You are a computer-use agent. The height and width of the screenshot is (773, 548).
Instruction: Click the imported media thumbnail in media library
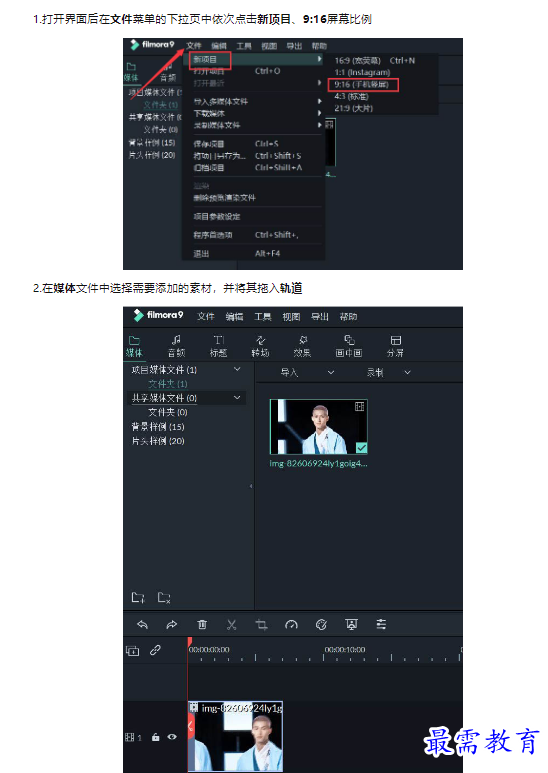click(x=319, y=426)
